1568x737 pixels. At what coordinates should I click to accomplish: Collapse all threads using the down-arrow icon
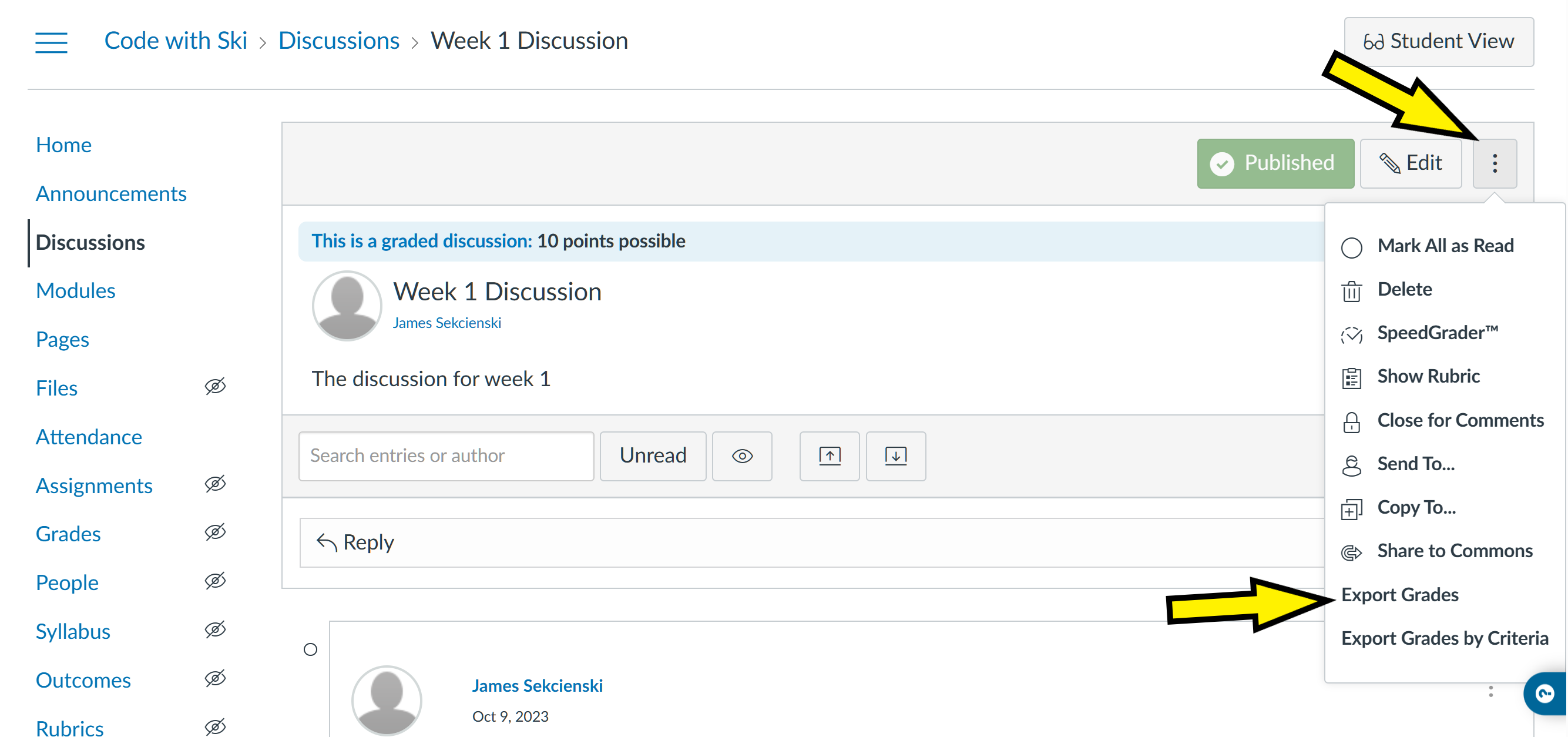(x=895, y=455)
